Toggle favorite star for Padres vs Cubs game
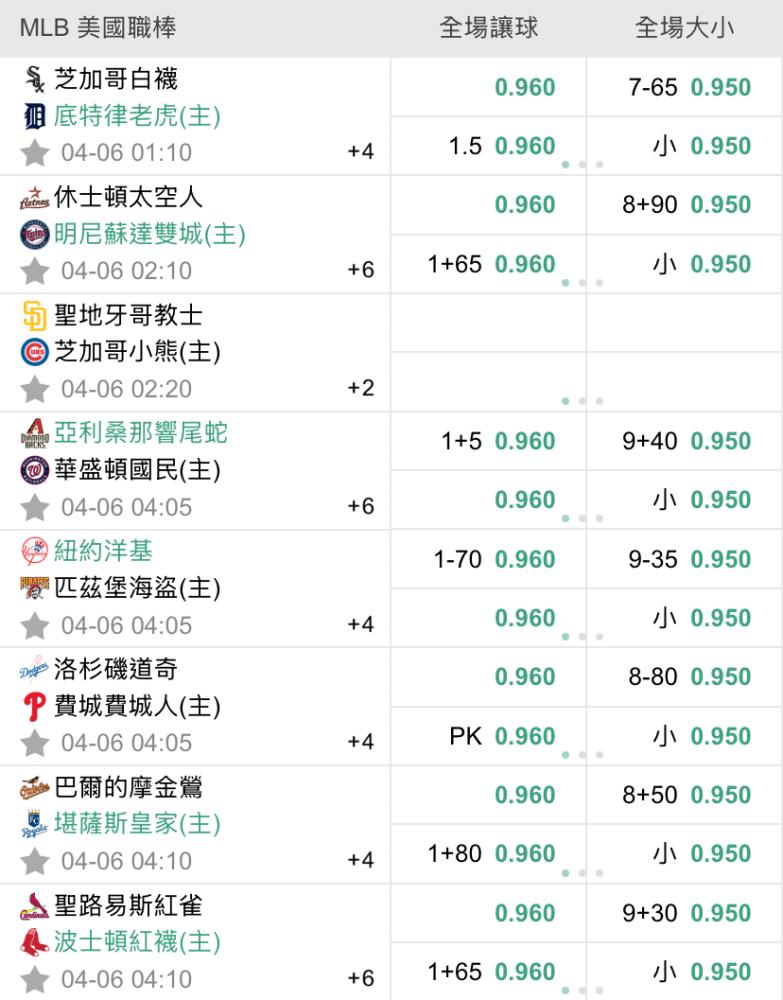This screenshot has width=783, height=1000. 35,389
